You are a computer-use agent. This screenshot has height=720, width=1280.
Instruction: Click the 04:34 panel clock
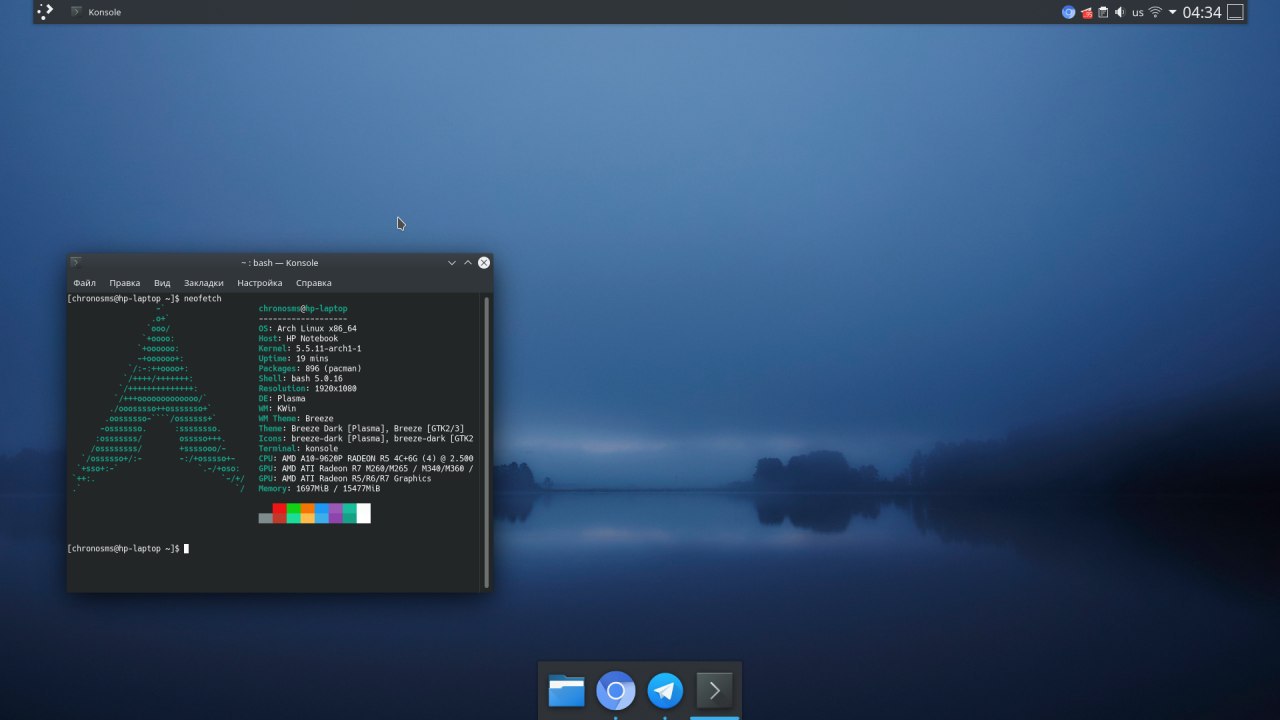pyautogui.click(x=1202, y=12)
